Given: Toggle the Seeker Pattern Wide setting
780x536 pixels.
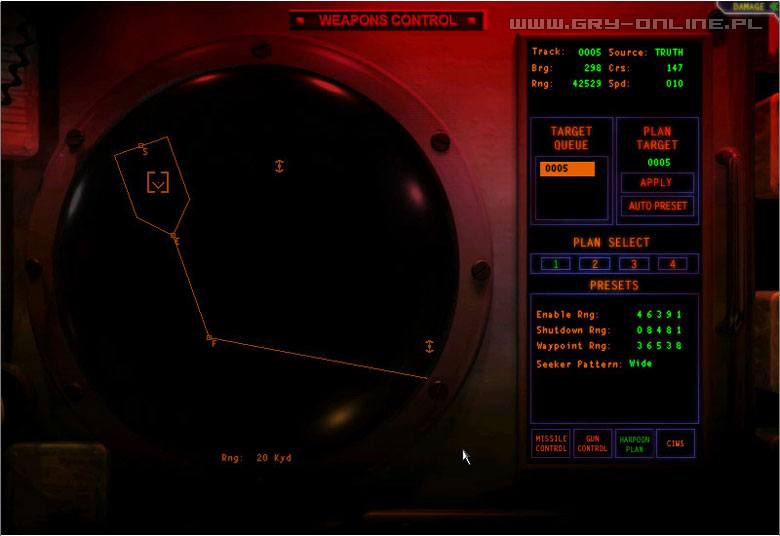Looking at the screenshot, I should pos(641,363).
